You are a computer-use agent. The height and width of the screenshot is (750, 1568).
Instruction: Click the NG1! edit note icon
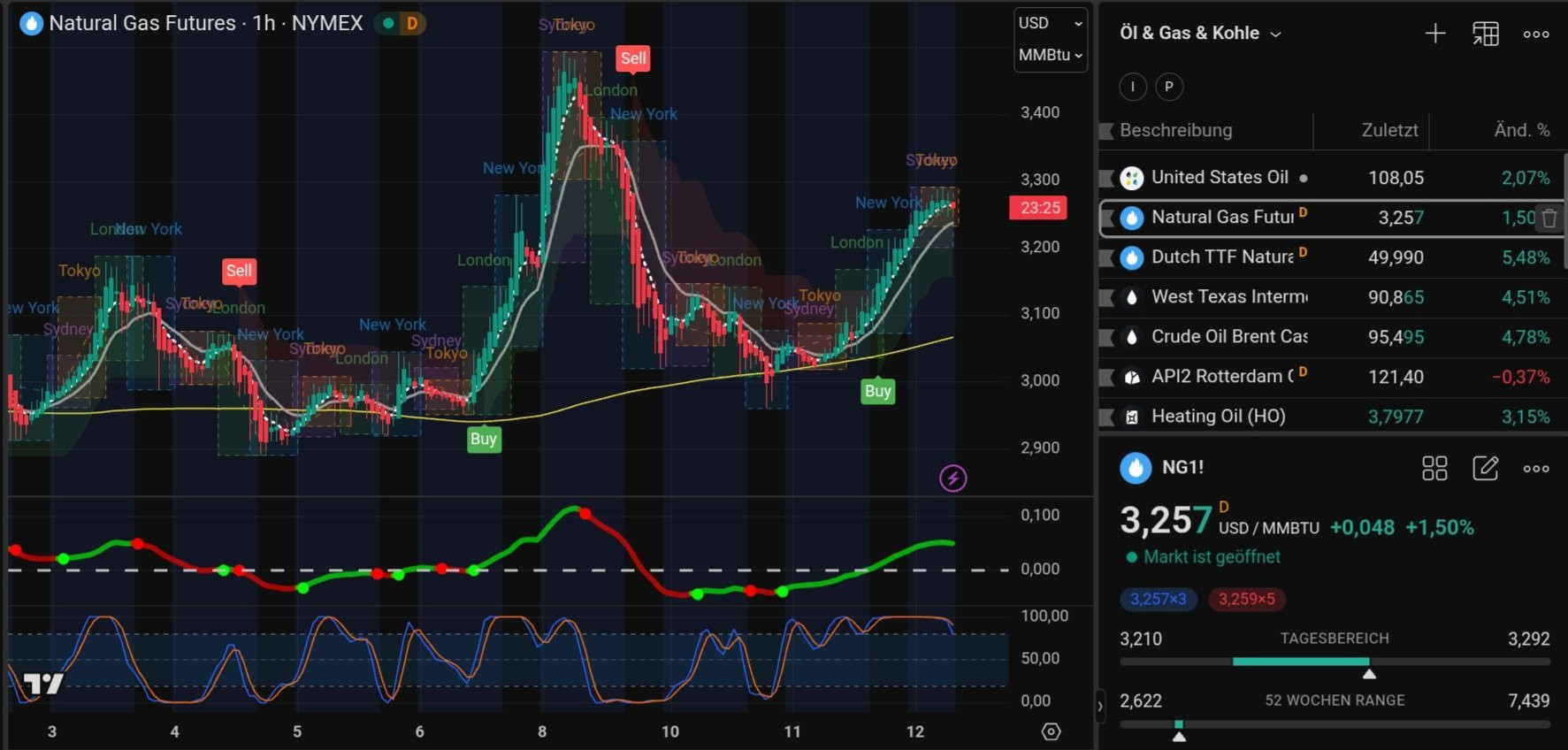pyautogui.click(x=1485, y=468)
